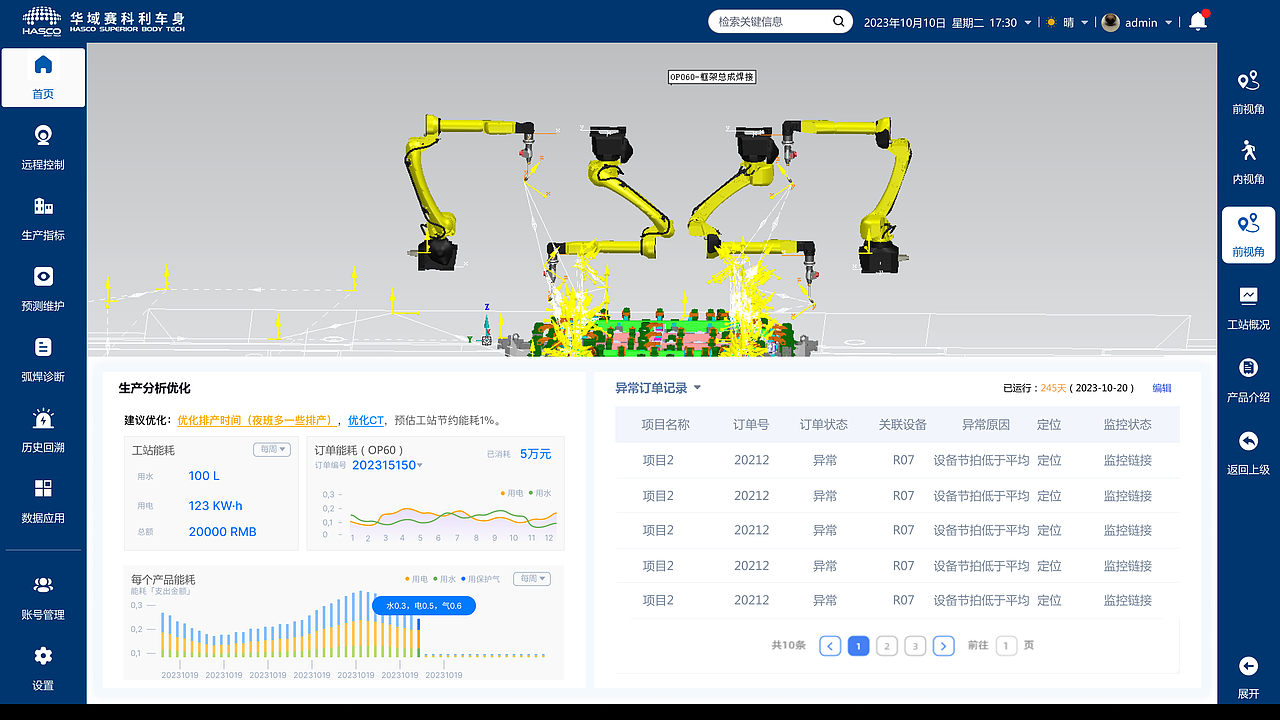
Task: Open 生产指标 production metrics
Action: [x=43, y=219]
